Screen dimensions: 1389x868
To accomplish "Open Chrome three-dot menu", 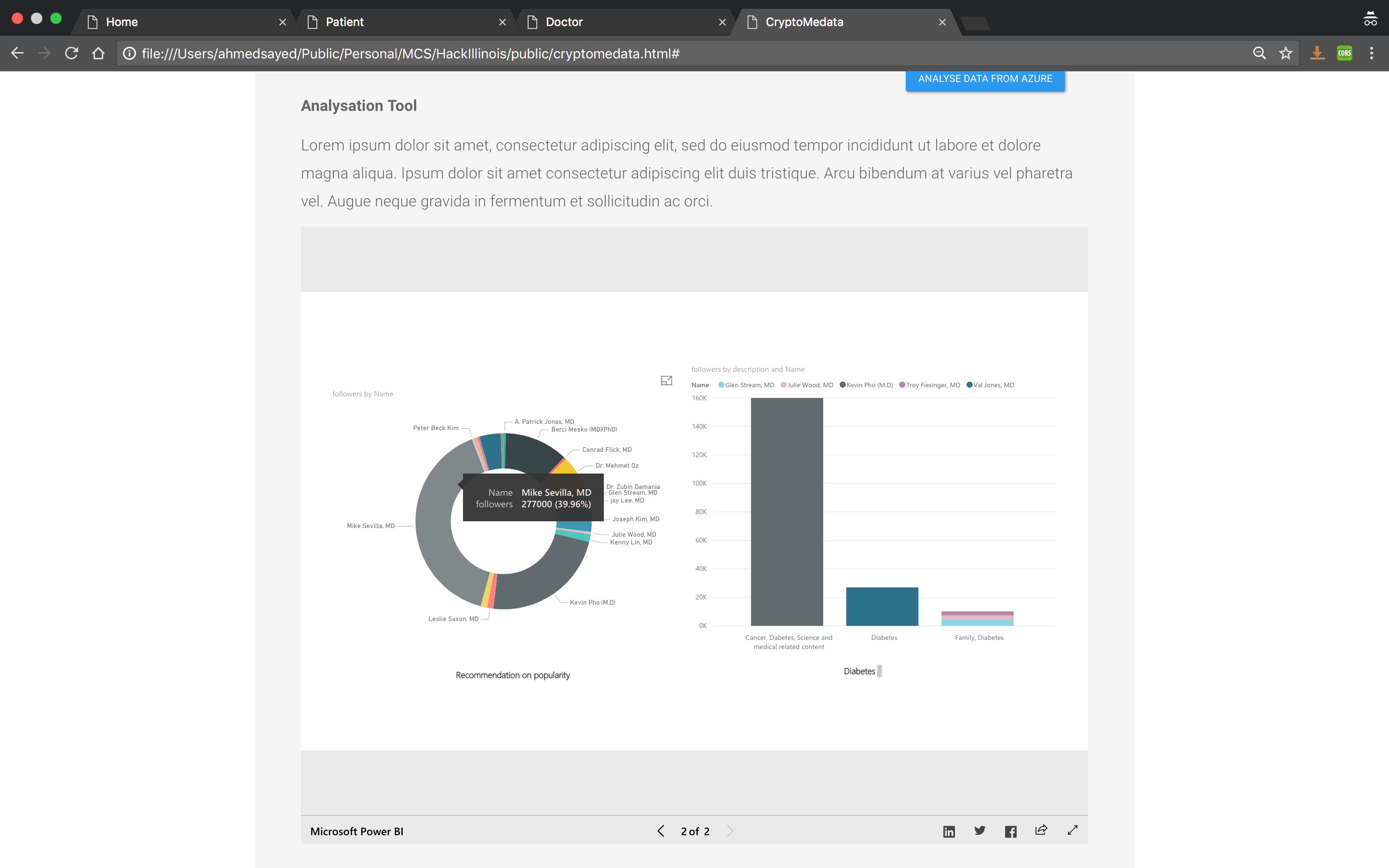I will [x=1371, y=54].
